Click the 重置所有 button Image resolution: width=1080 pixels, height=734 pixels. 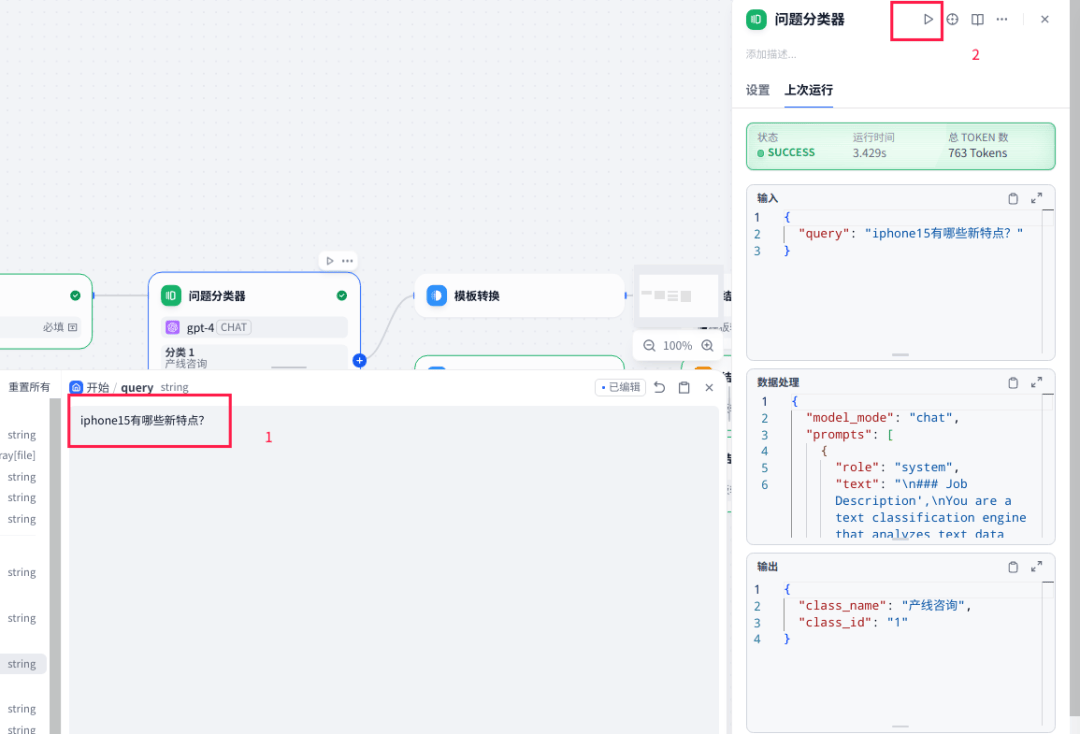[29, 387]
